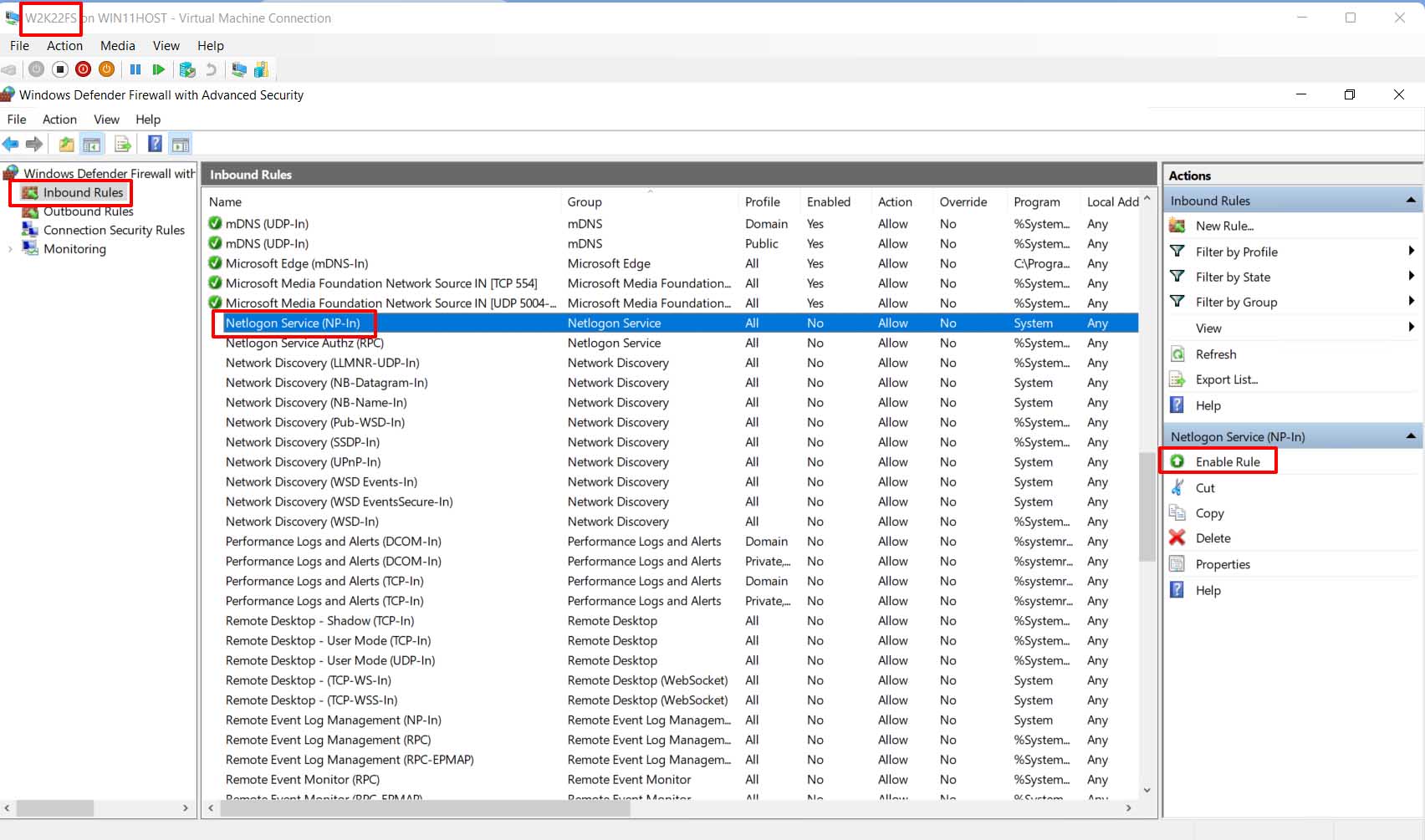Delete the selected Netlogon rule
The image size is (1425, 840).
1213,538
